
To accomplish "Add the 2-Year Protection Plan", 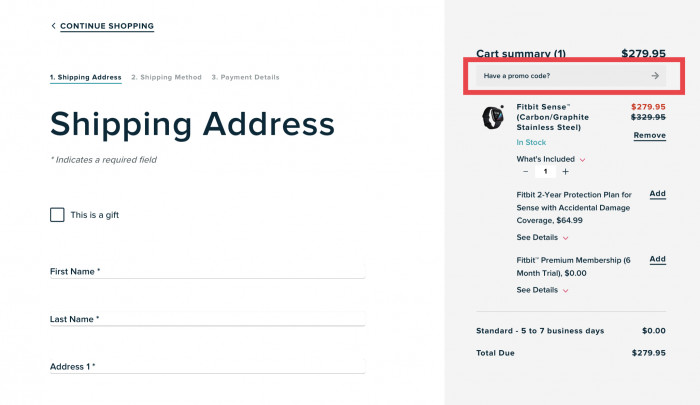I will coord(657,194).
